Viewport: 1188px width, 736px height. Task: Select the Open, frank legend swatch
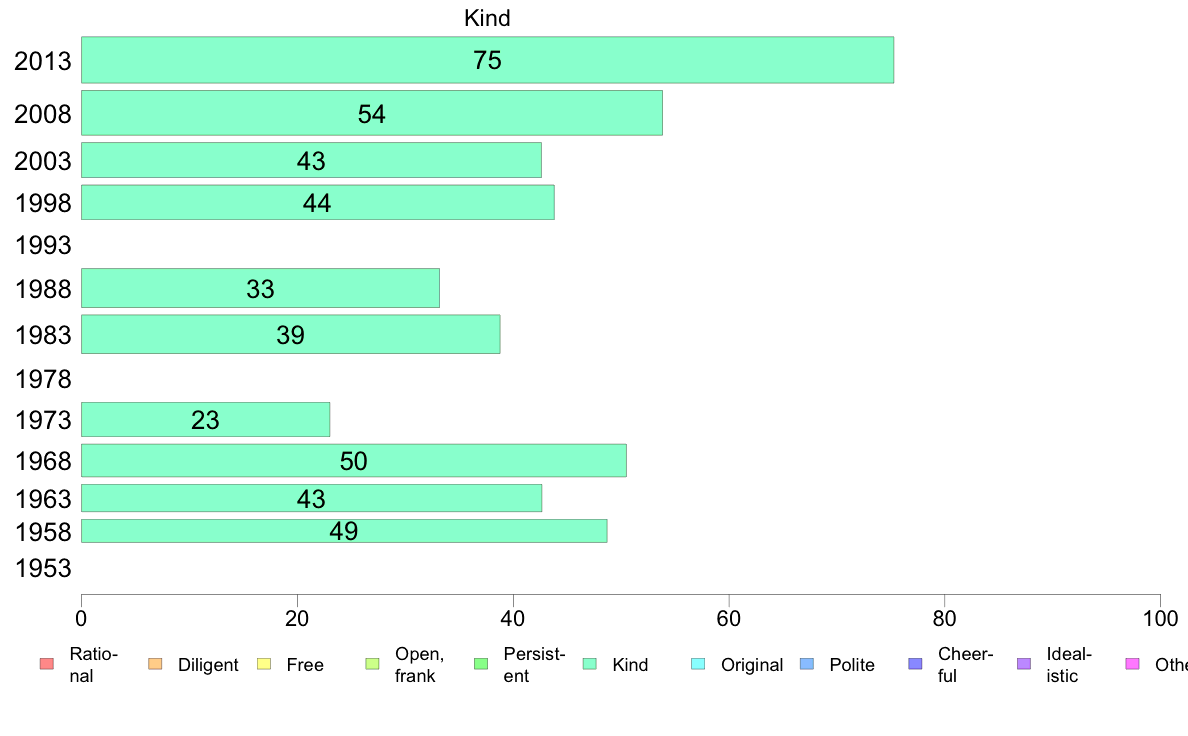[x=372, y=664]
